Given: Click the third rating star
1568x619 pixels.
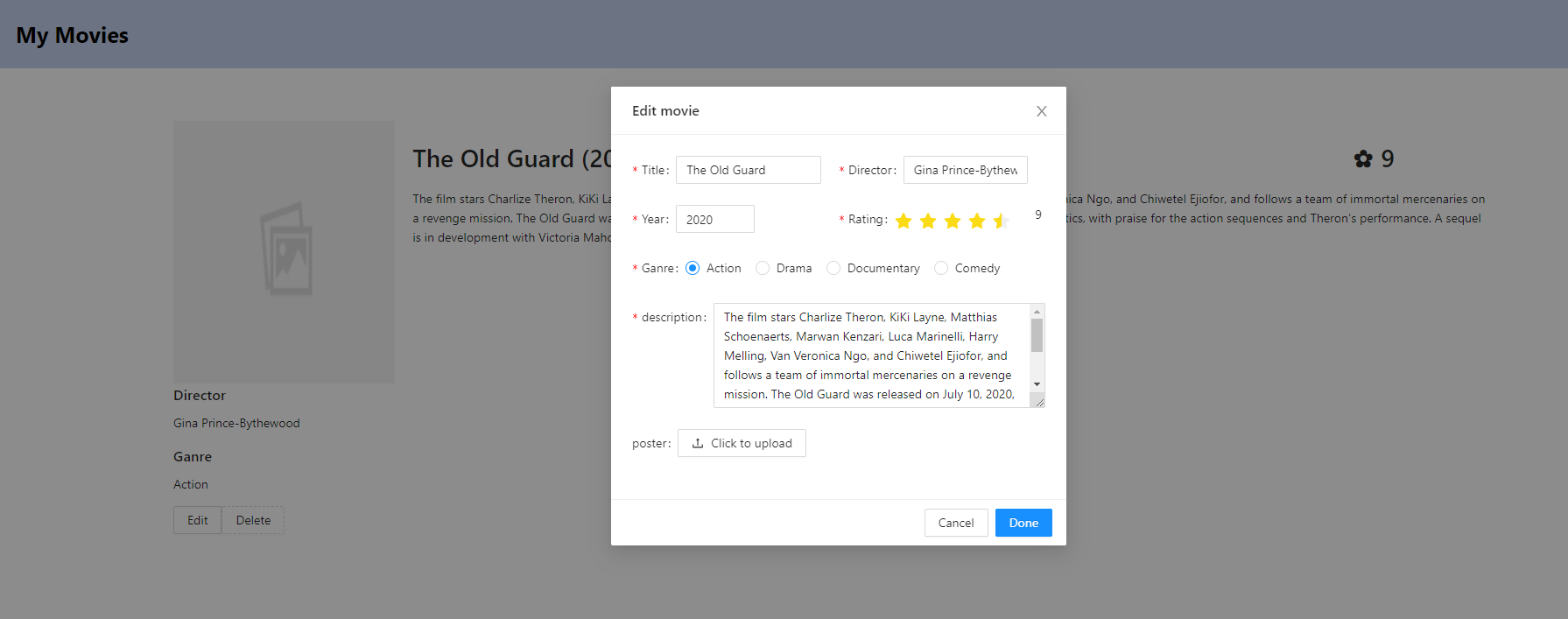Looking at the screenshot, I should point(953,221).
